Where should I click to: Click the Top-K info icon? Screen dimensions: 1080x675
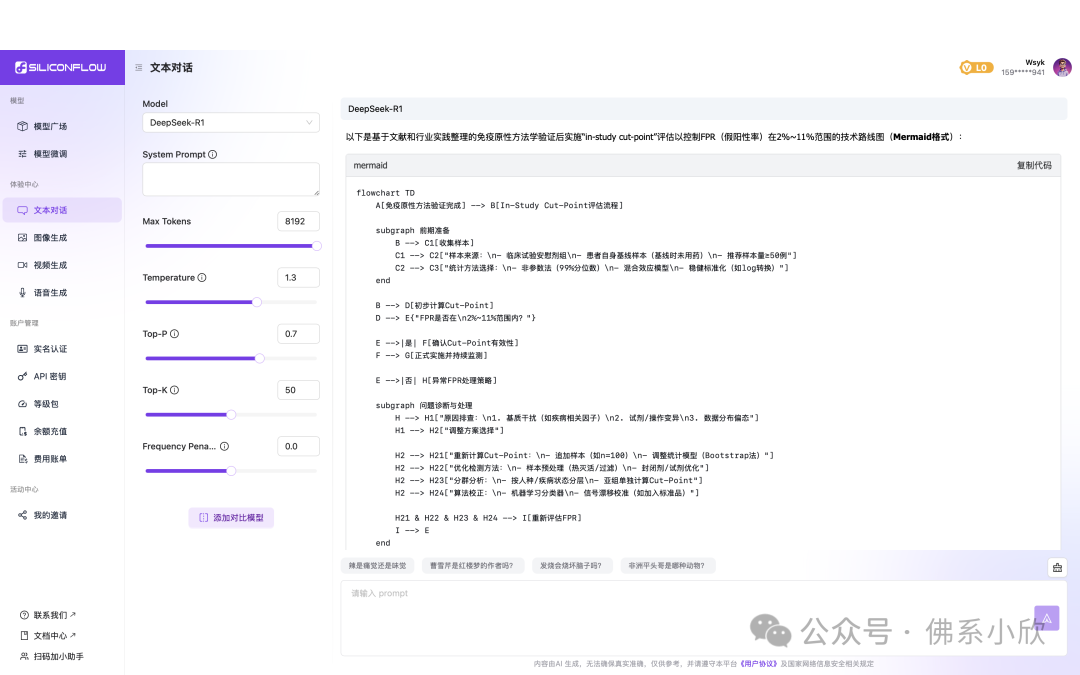(x=174, y=390)
